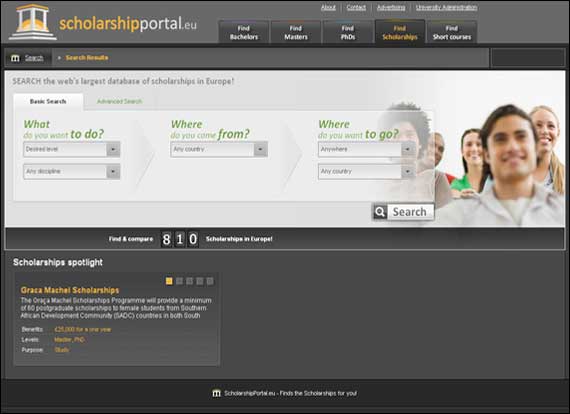Click the Purpose Study value
Viewport: 570px width, 414px height.
62,350
